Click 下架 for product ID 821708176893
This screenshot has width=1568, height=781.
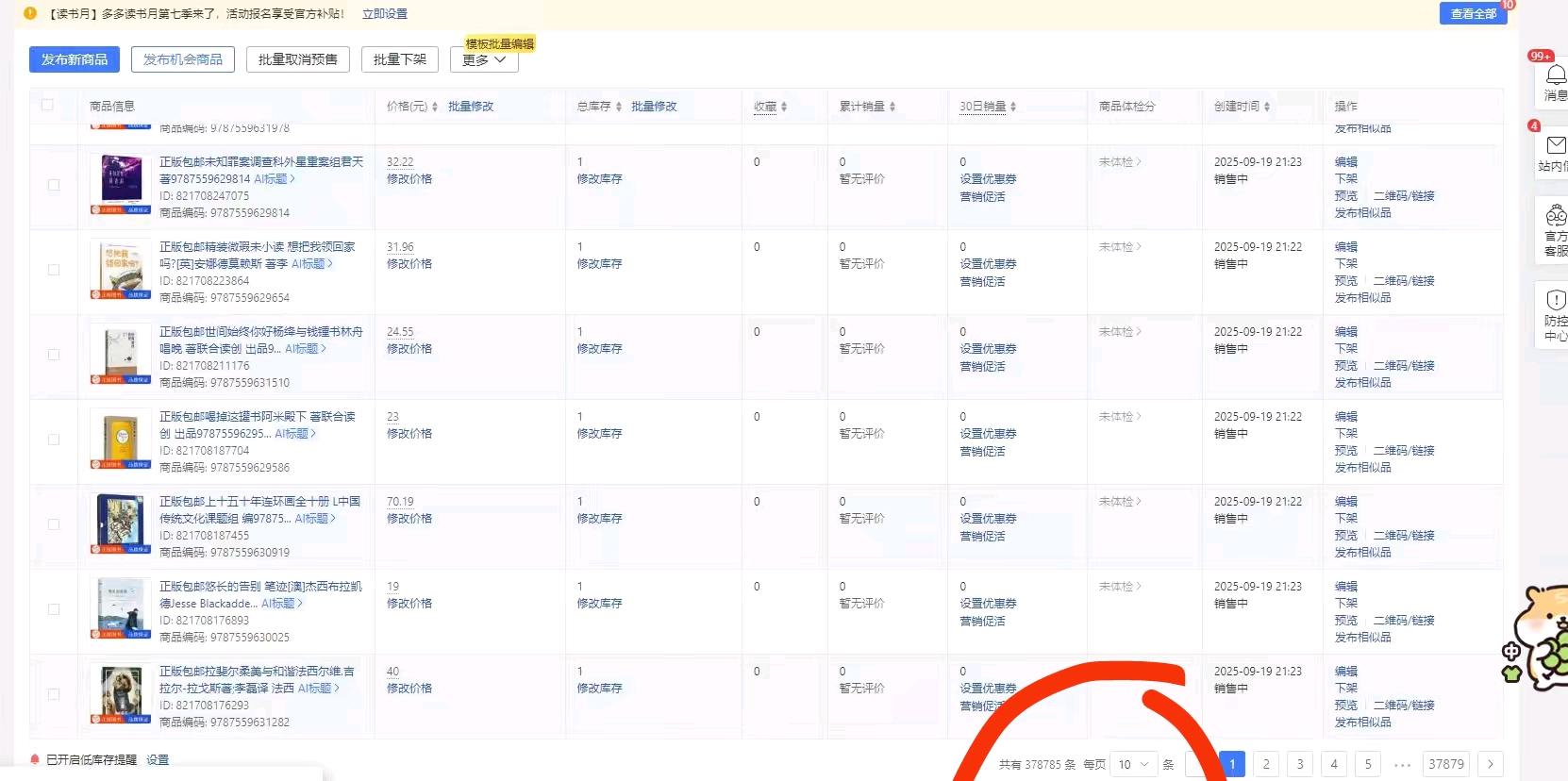[x=1346, y=604]
